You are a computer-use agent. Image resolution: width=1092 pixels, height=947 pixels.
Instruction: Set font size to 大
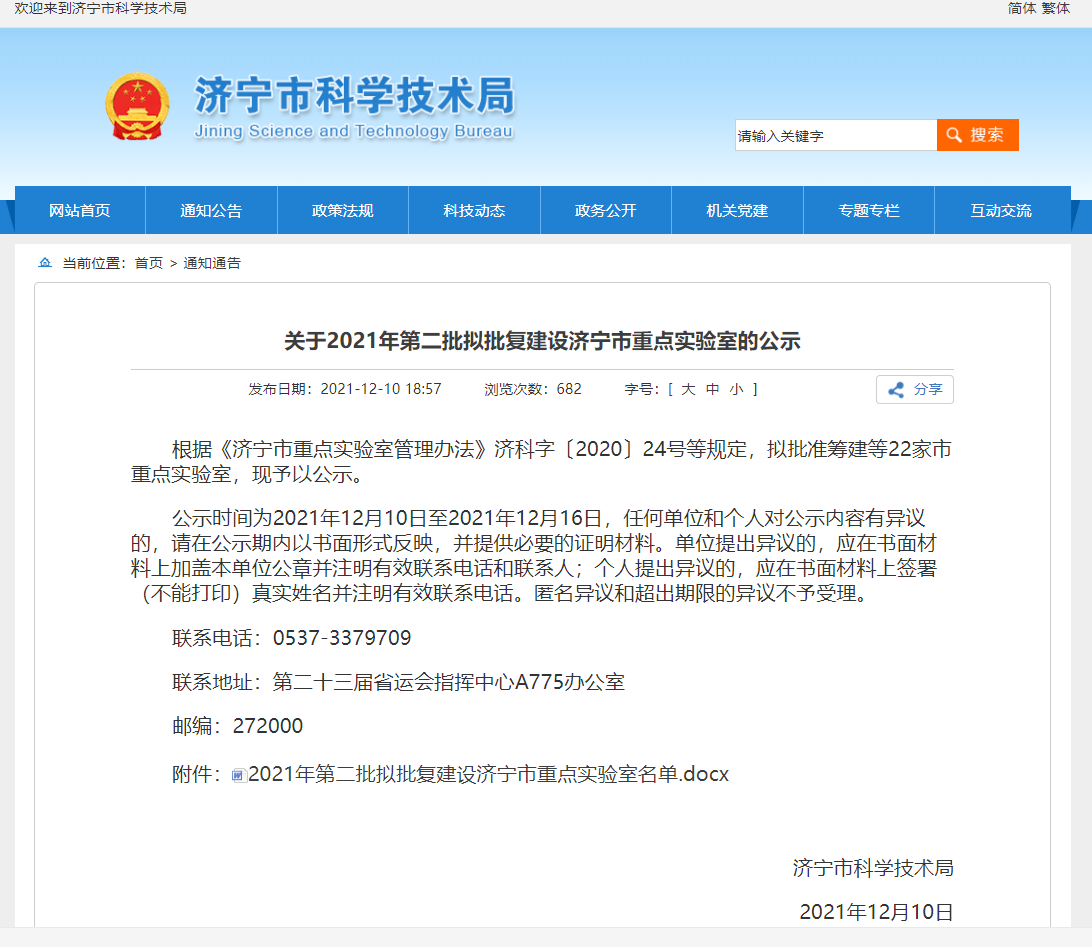(x=688, y=389)
